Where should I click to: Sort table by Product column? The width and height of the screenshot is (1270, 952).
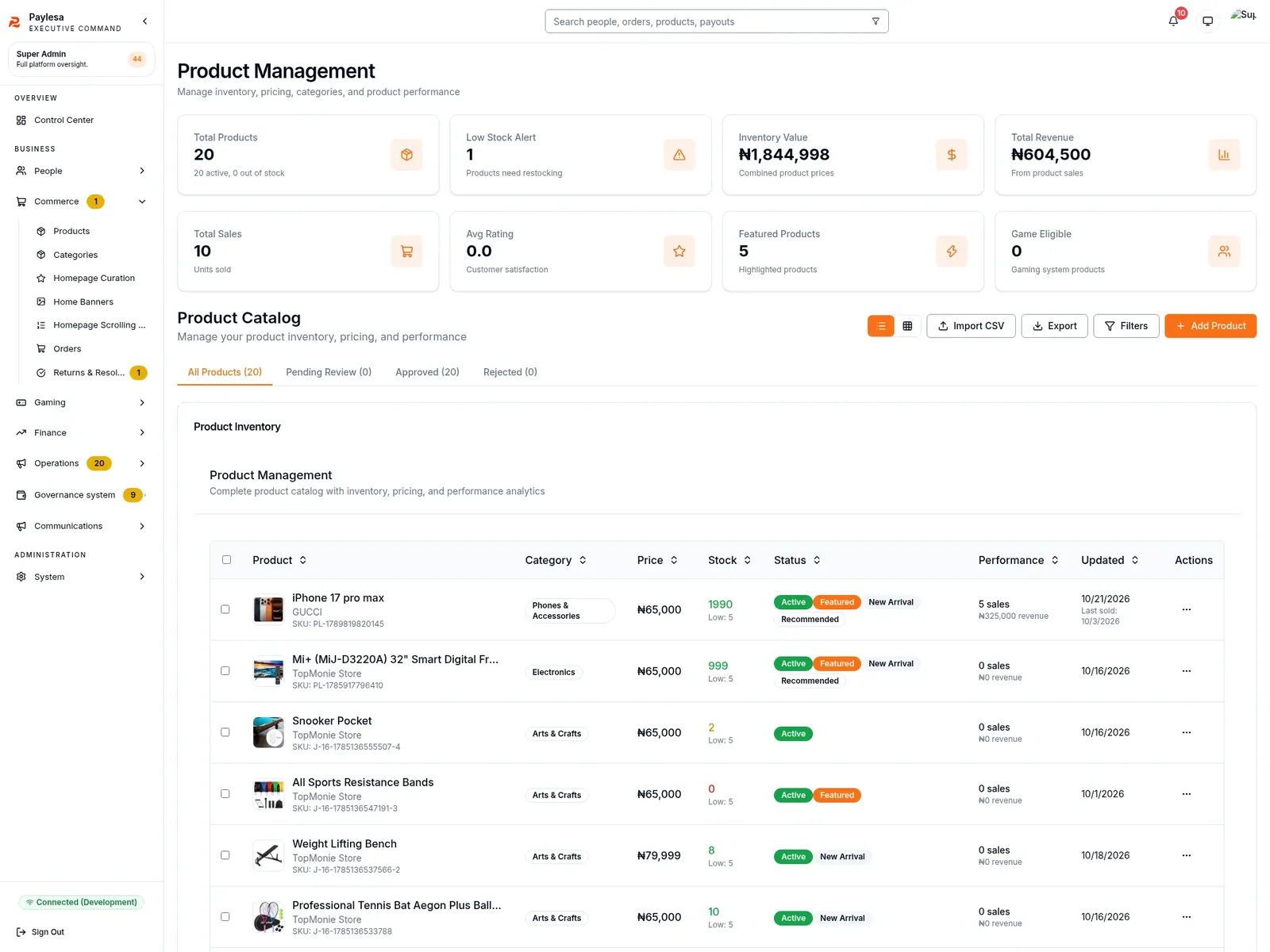[x=279, y=560]
